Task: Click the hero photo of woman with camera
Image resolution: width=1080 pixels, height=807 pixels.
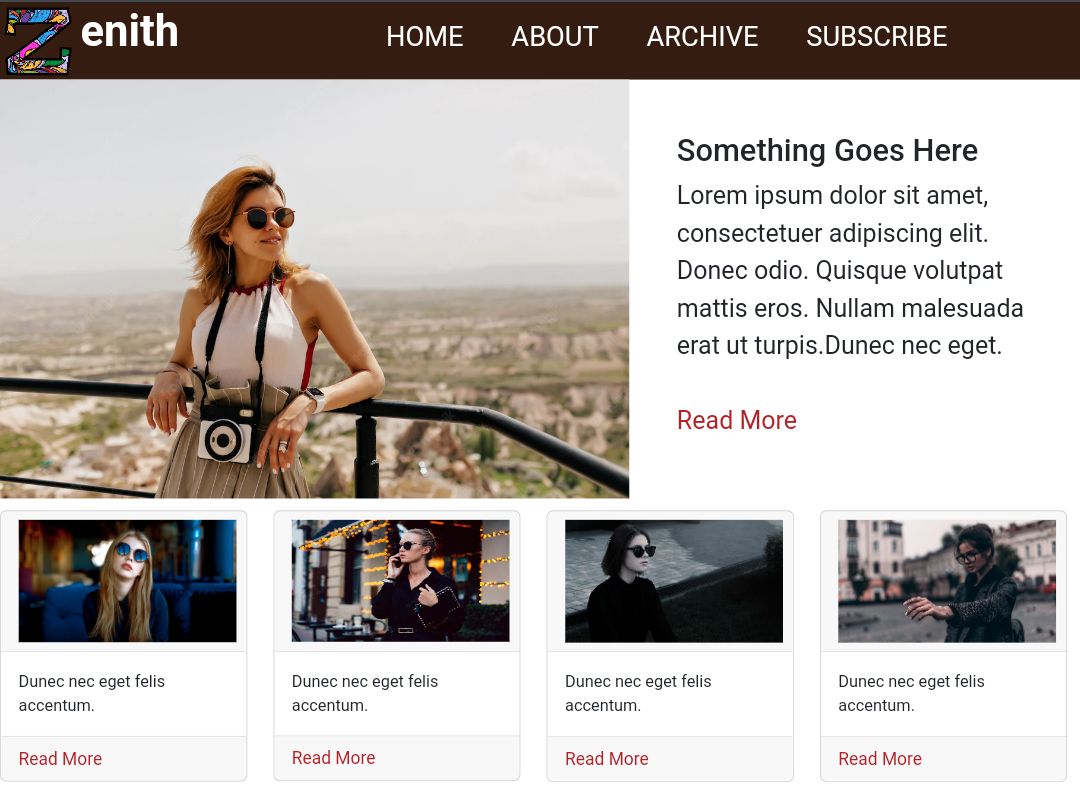Action: click(x=314, y=289)
